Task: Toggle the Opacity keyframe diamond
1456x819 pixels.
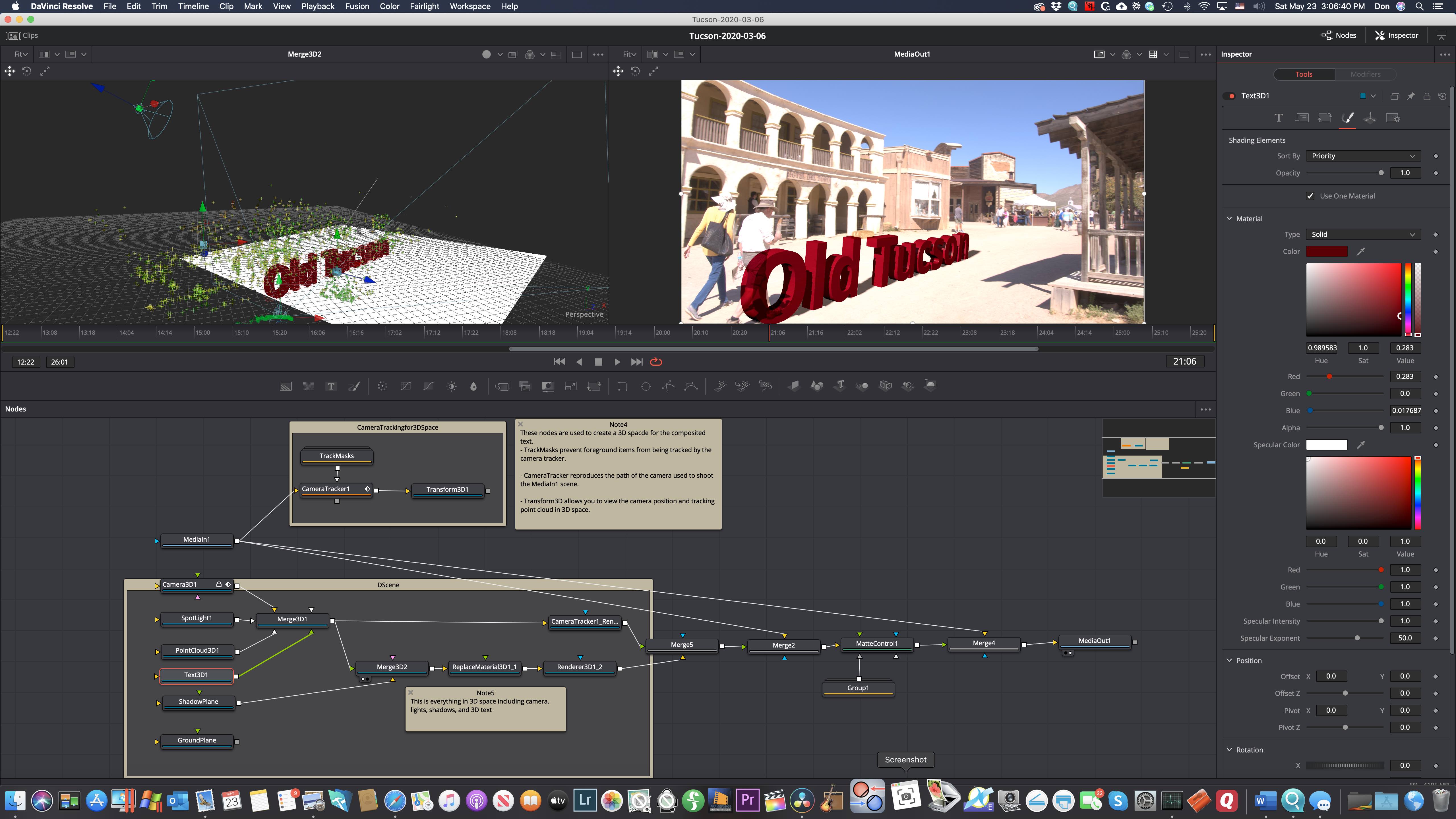Action: [x=1436, y=173]
